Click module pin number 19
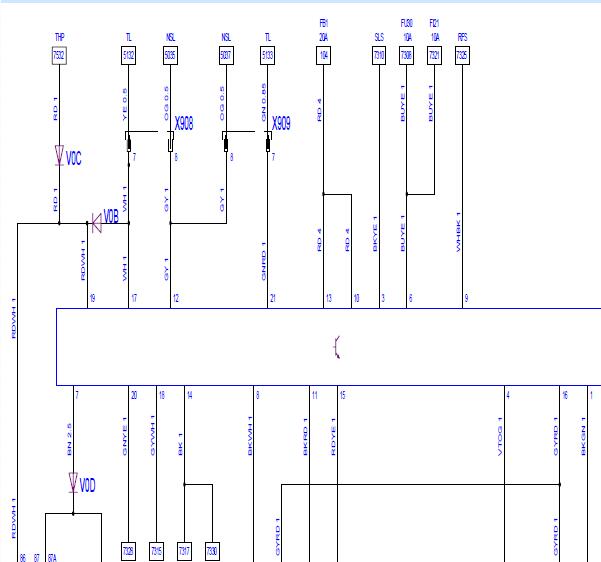 pos(92,298)
